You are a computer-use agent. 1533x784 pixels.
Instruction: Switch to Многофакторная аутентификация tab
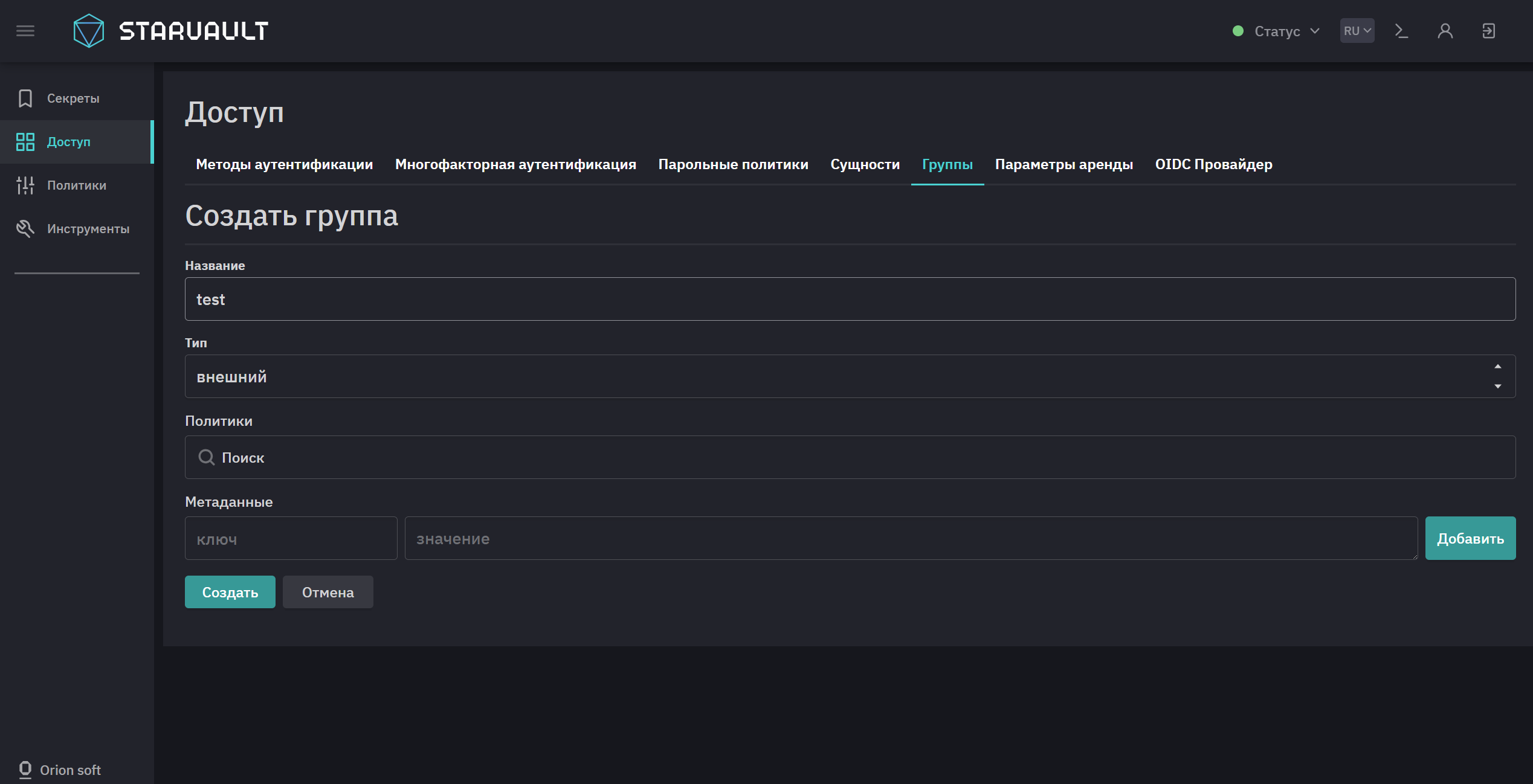click(515, 164)
